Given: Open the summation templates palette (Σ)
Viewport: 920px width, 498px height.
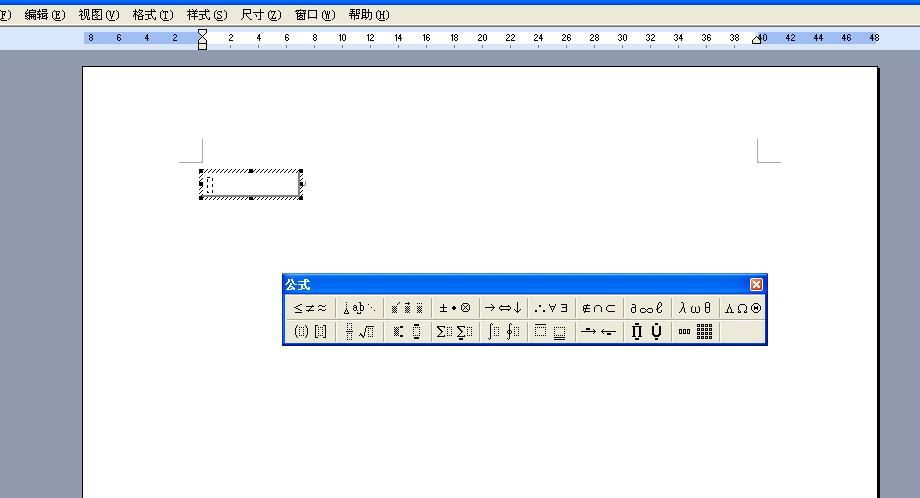Looking at the screenshot, I should (455, 331).
